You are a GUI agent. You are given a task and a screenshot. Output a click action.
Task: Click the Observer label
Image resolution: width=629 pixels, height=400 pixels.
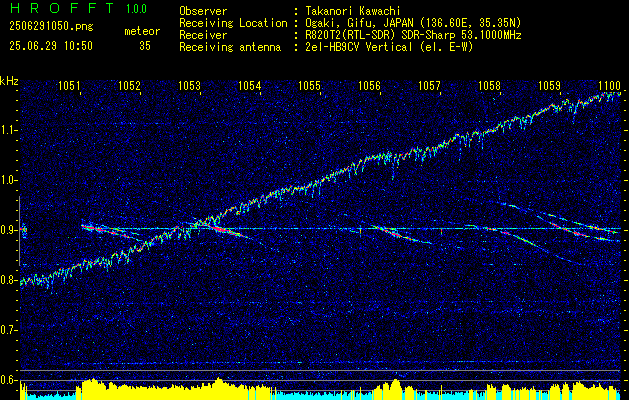[203, 11]
